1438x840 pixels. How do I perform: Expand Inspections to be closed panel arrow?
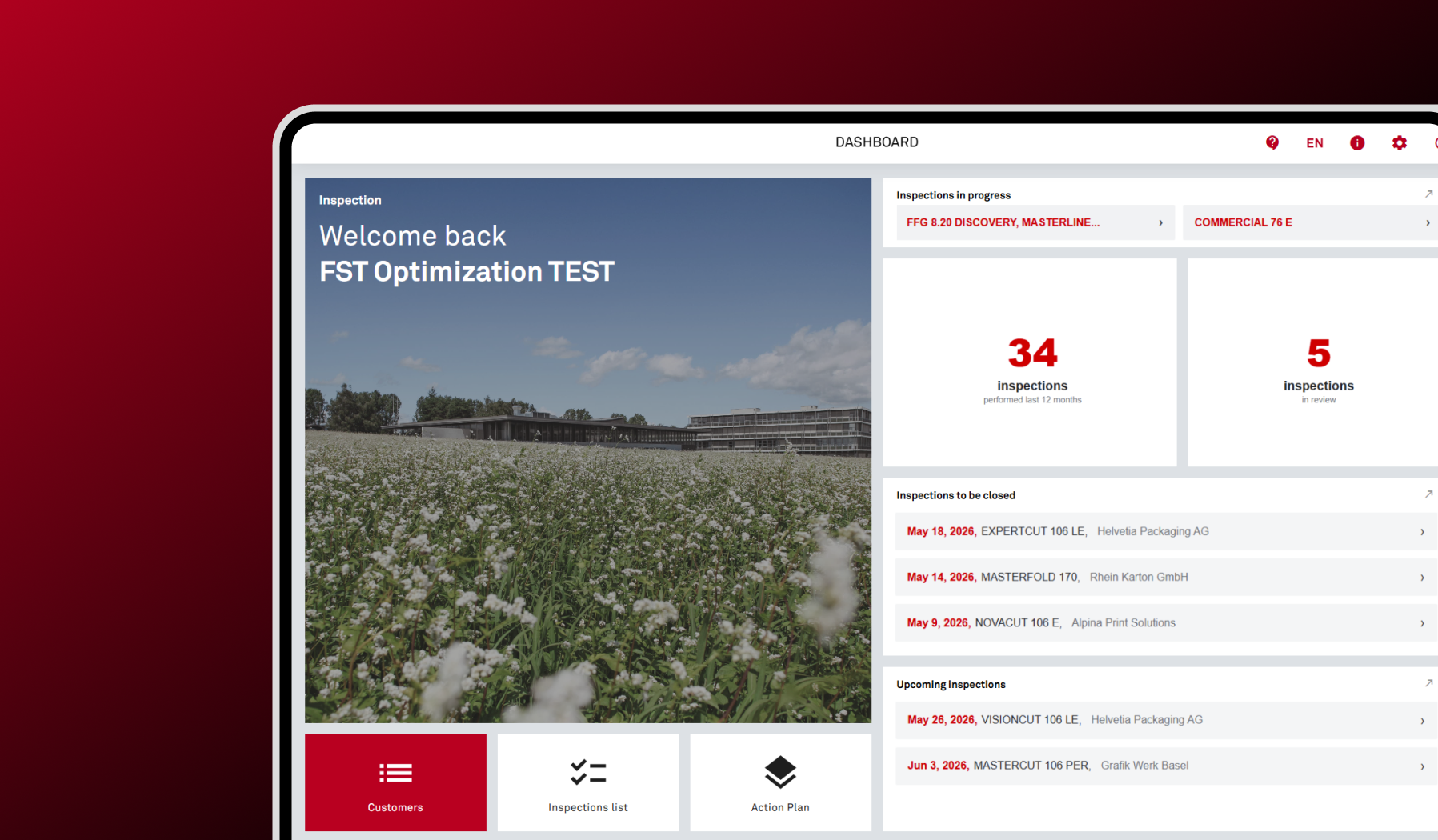click(x=1428, y=494)
